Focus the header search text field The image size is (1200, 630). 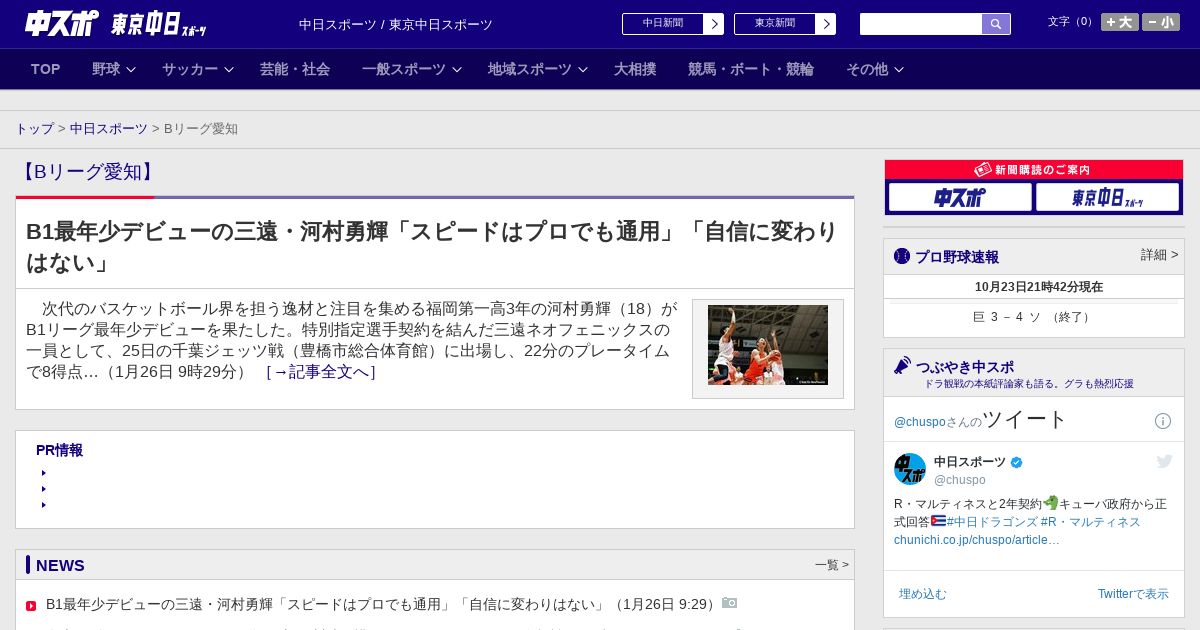(x=921, y=24)
